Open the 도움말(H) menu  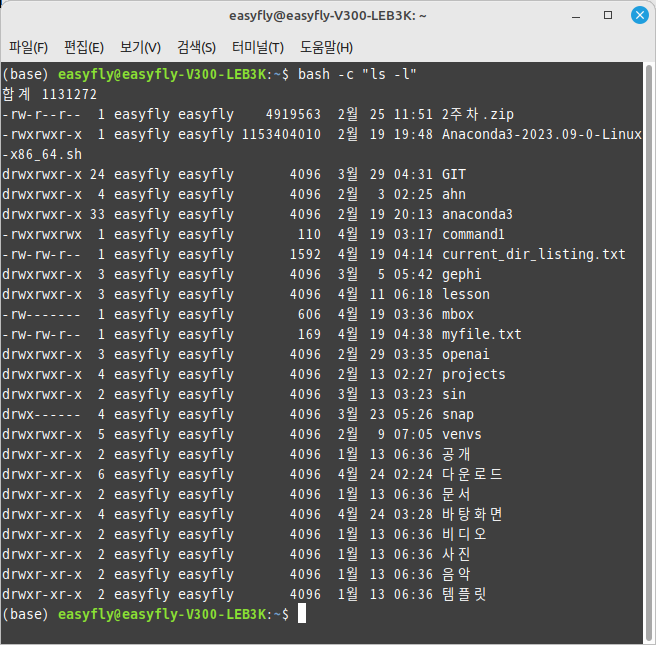[326, 47]
